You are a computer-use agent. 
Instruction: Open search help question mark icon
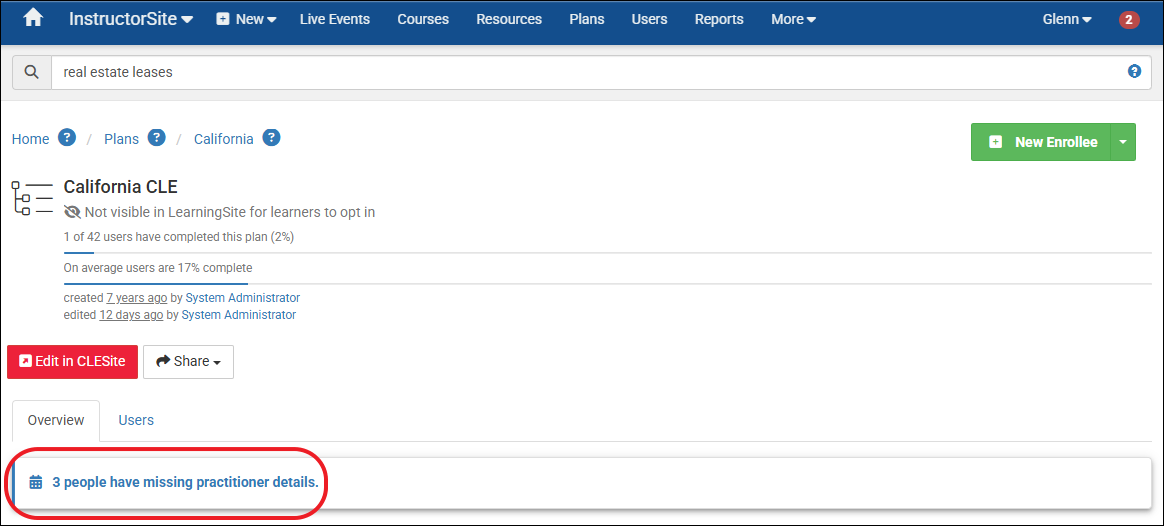click(1134, 71)
